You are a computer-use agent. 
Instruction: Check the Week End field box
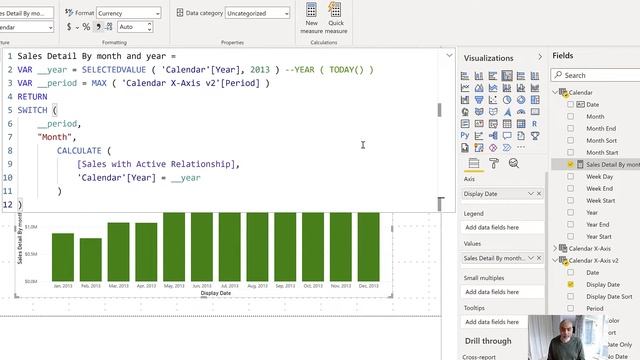click(571, 189)
